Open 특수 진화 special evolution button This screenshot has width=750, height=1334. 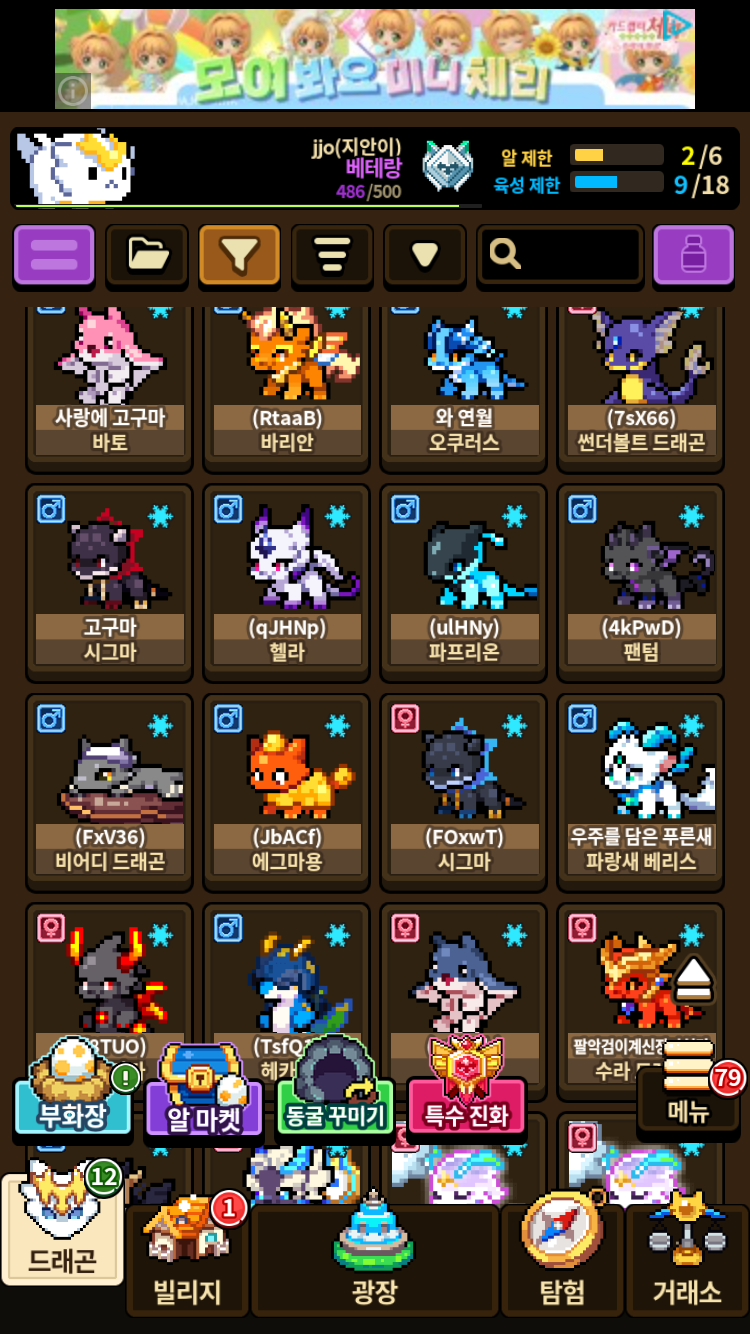click(x=466, y=1088)
